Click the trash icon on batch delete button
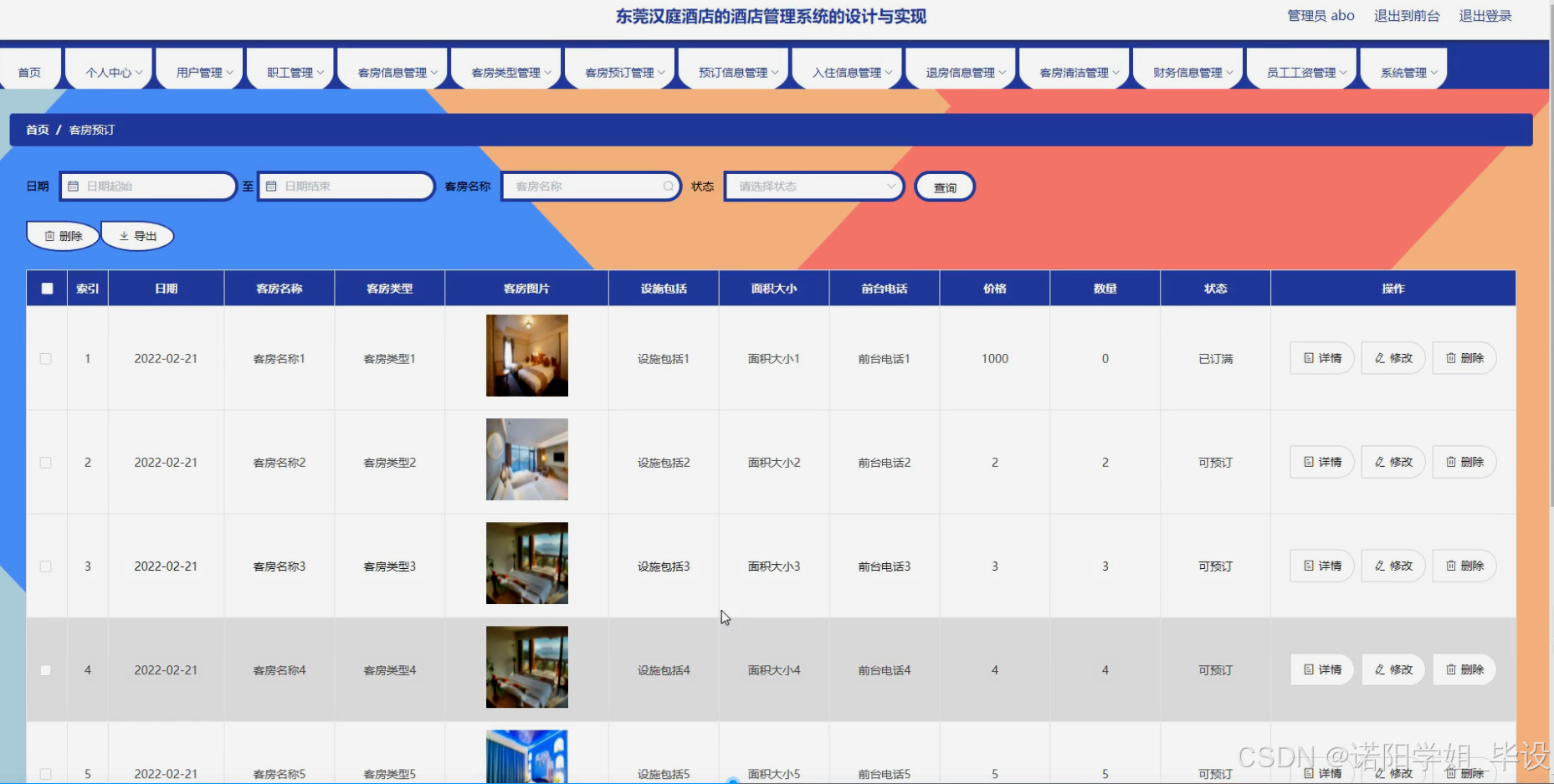The width and height of the screenshot is (1554, 784). [49, 236]
